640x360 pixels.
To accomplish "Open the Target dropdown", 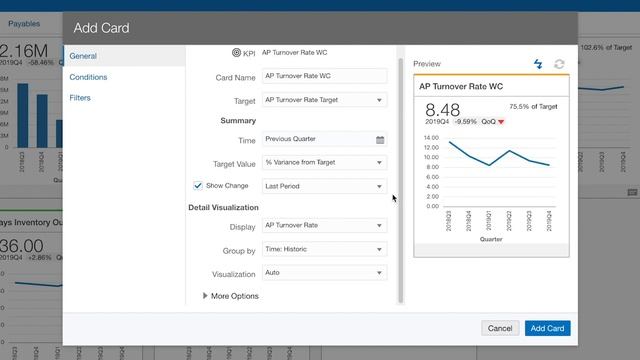I will pyautogui.click(x=324, y=100).
